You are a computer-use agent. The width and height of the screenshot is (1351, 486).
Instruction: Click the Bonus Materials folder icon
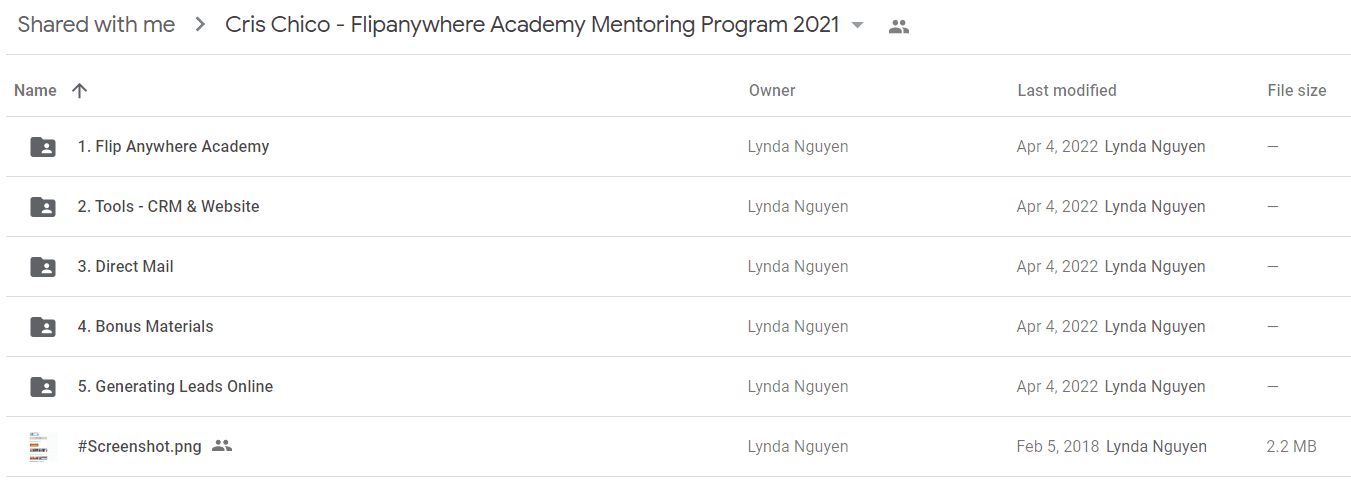(43, 327)
